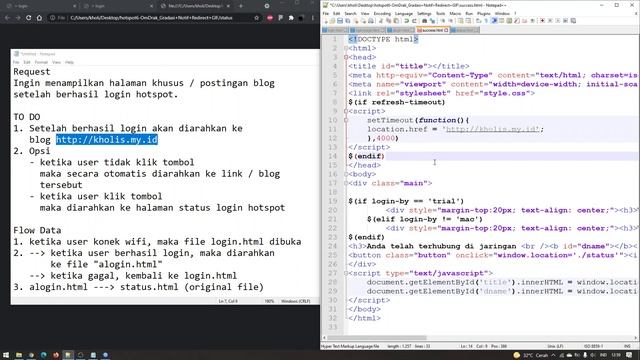Click the DOCTYPE html line
The height and width of the screenshot is (360, 640).
tap(383, 39)
